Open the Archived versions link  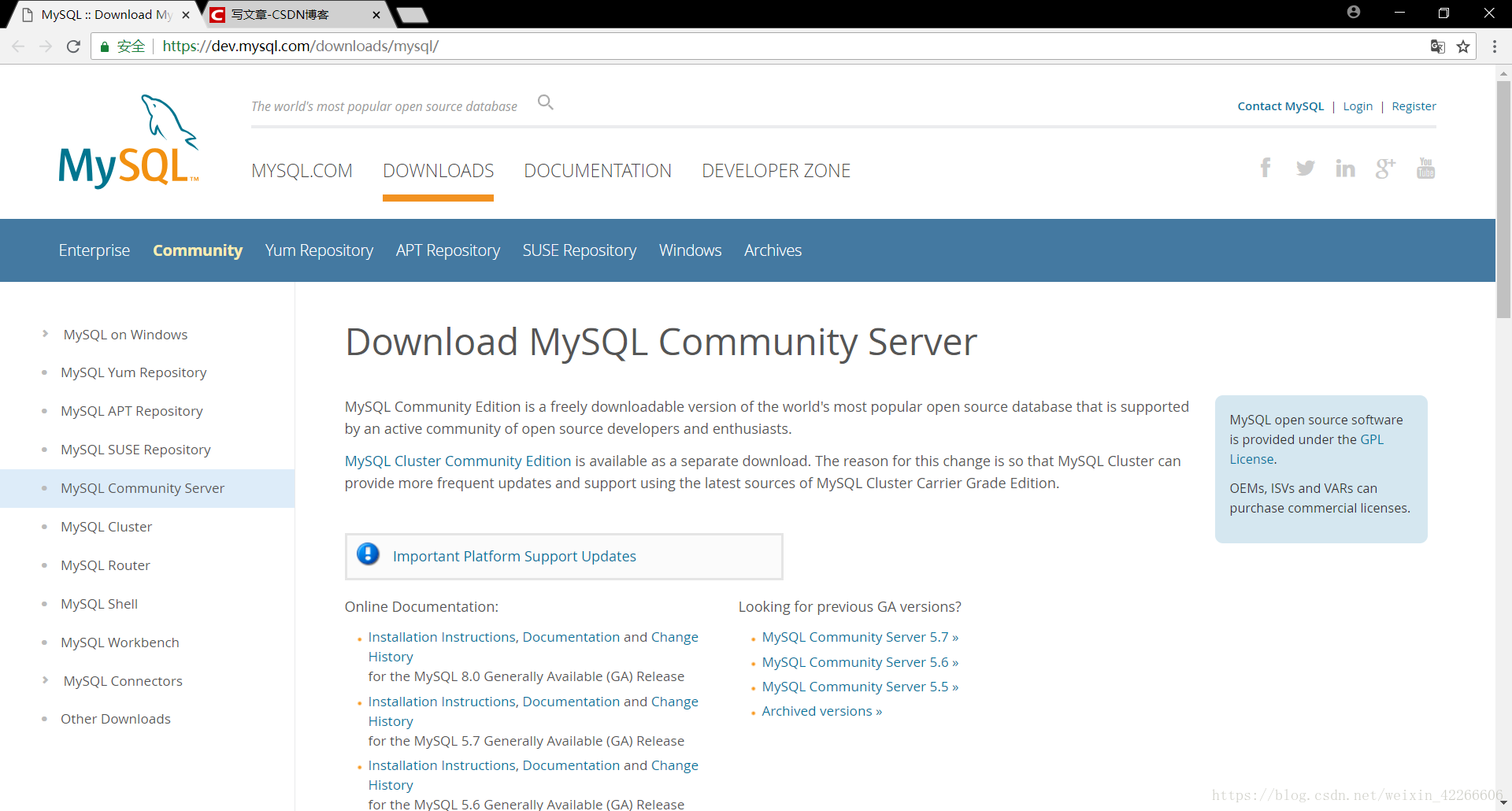pos(821,711)
